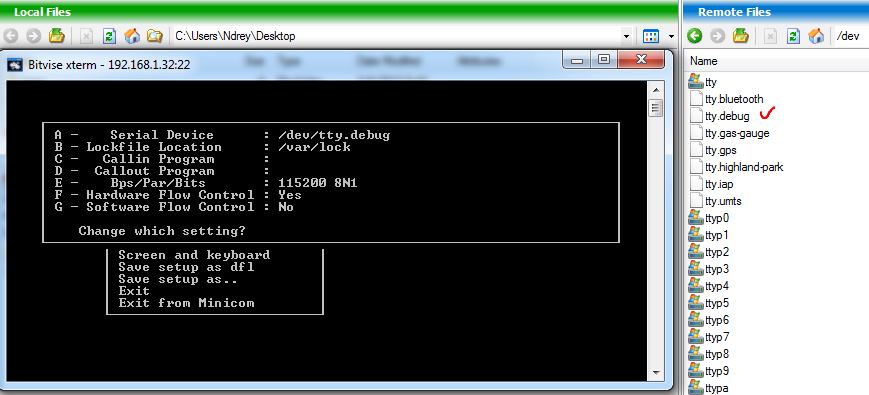Click the Software Flow Control 'No' value
The height and width of the screenshot is (395, 869).
click(286, 207)
